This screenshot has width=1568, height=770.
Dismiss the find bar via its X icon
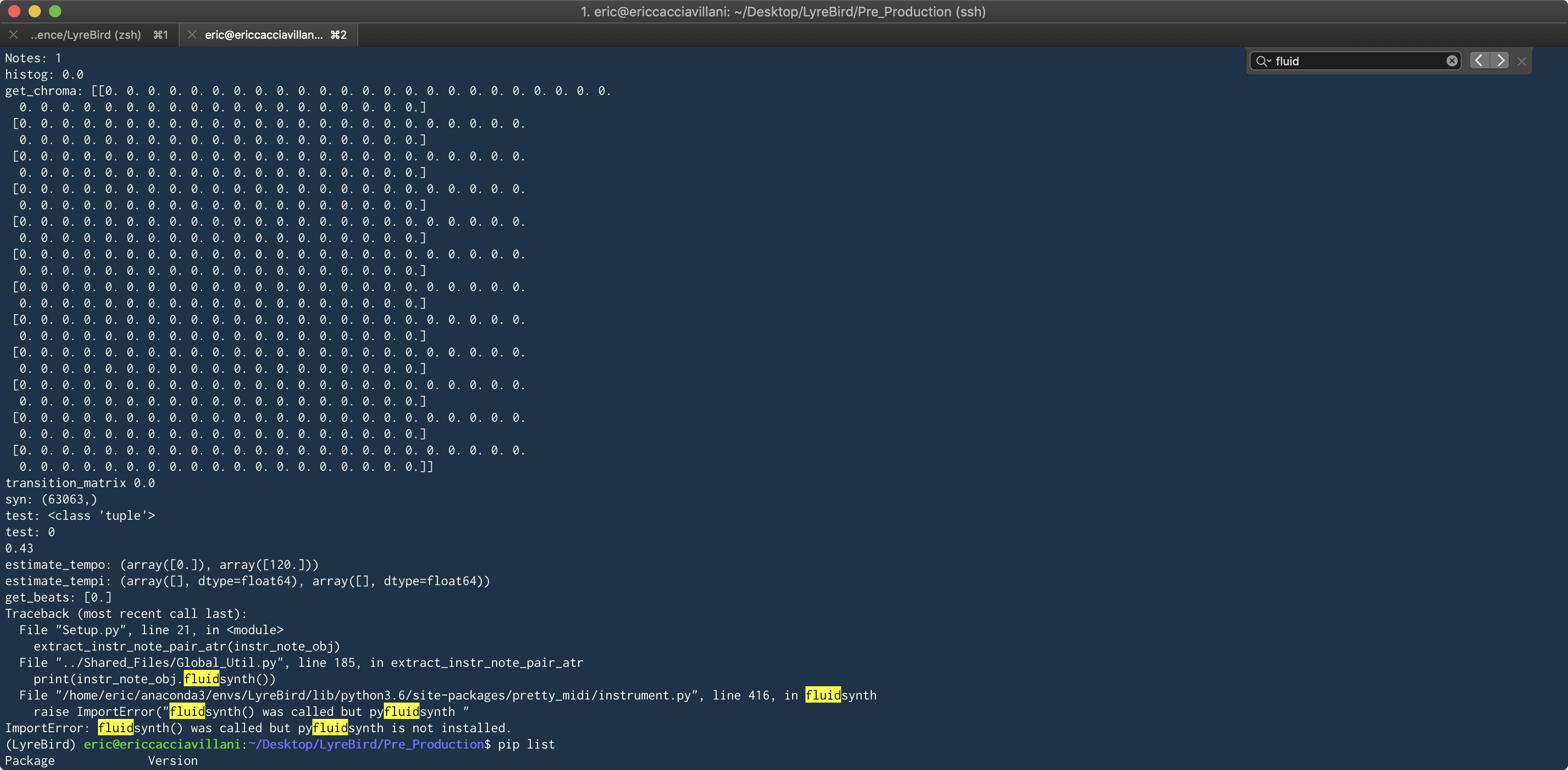(1521, 61)
